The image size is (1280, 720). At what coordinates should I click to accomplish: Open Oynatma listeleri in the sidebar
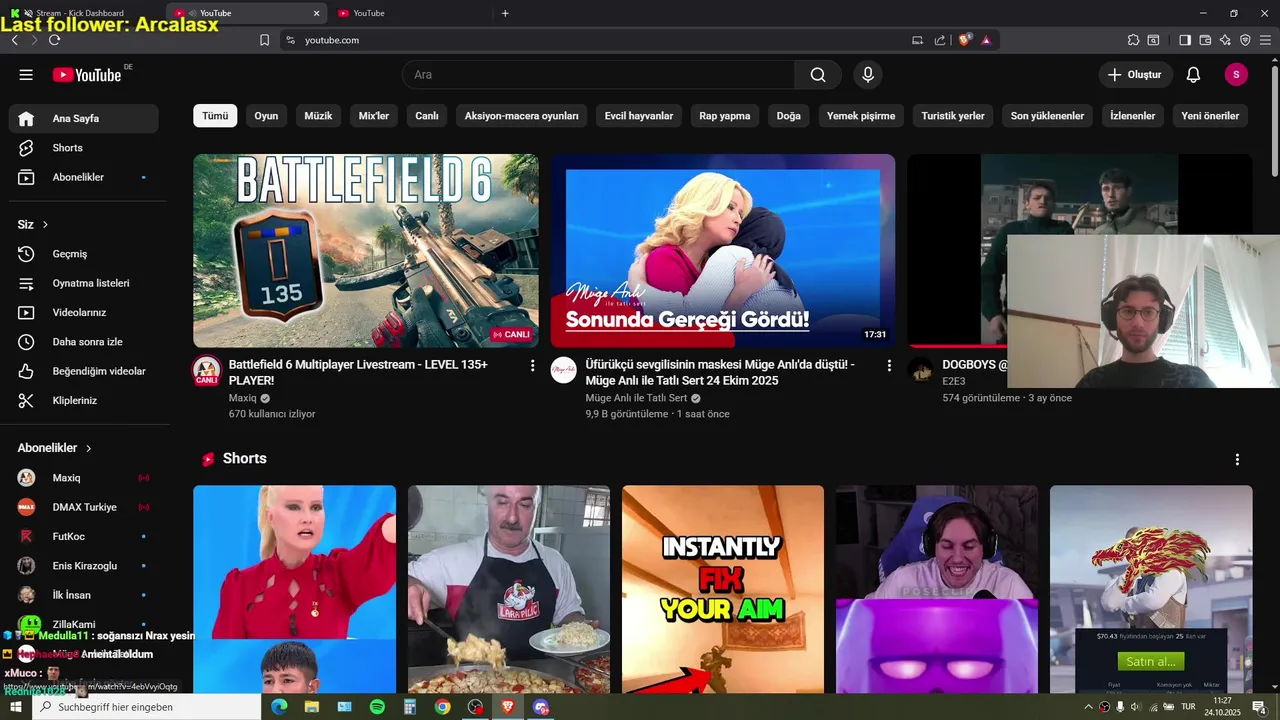(x=84, y=283)
